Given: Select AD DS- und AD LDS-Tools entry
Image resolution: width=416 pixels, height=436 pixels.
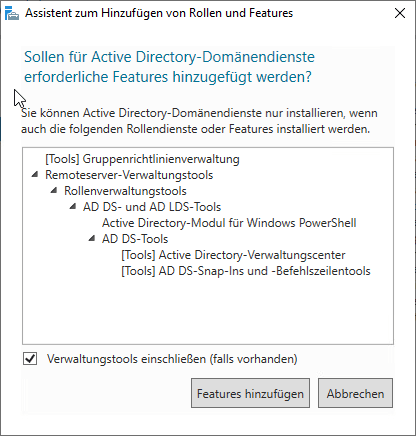Looking at the screenshot, I should [x=152, y=207].
